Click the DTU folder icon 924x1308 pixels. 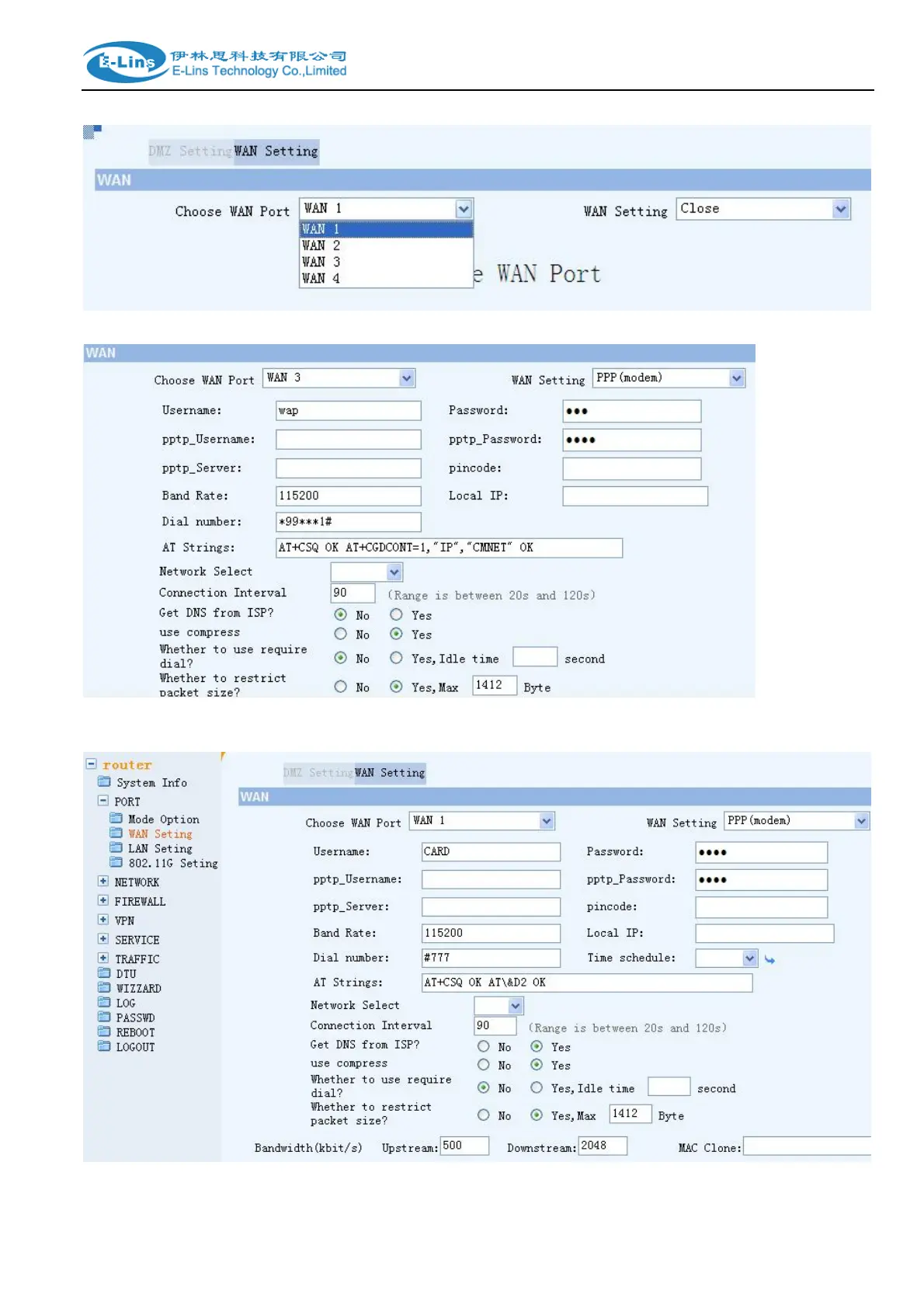[104, 972]
